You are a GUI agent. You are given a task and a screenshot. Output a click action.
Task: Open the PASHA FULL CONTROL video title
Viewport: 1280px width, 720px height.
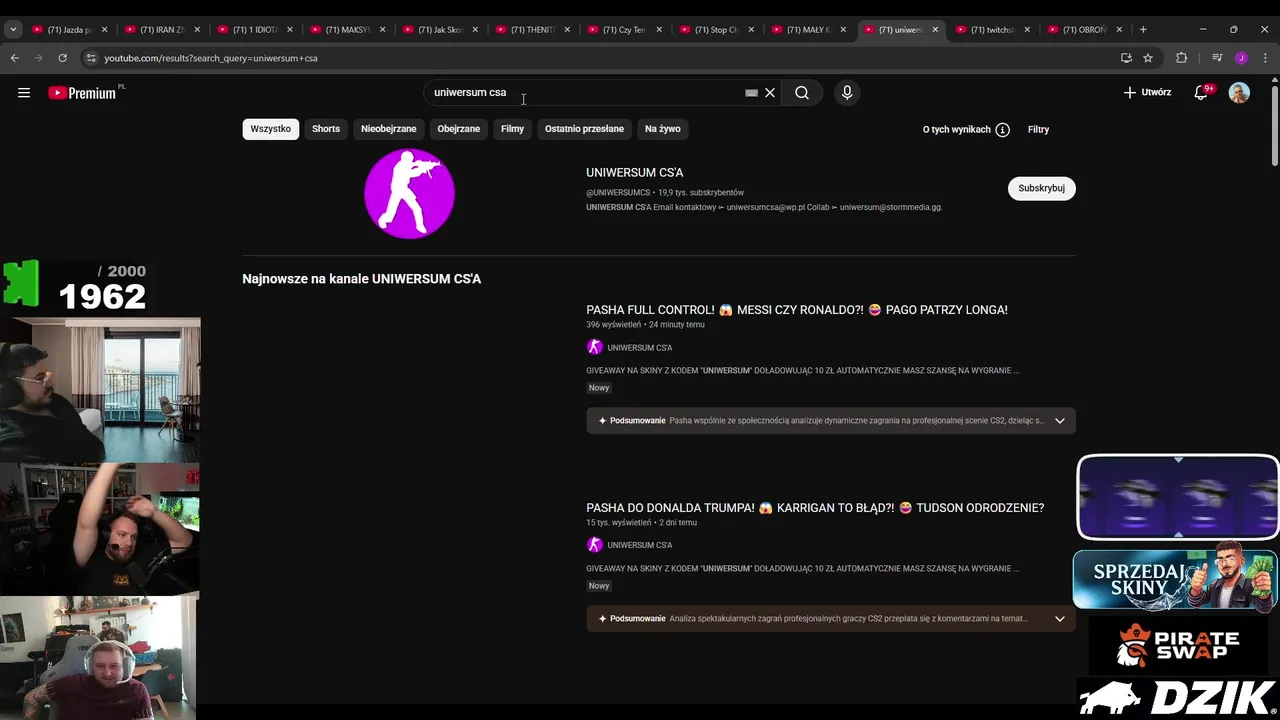796,310
